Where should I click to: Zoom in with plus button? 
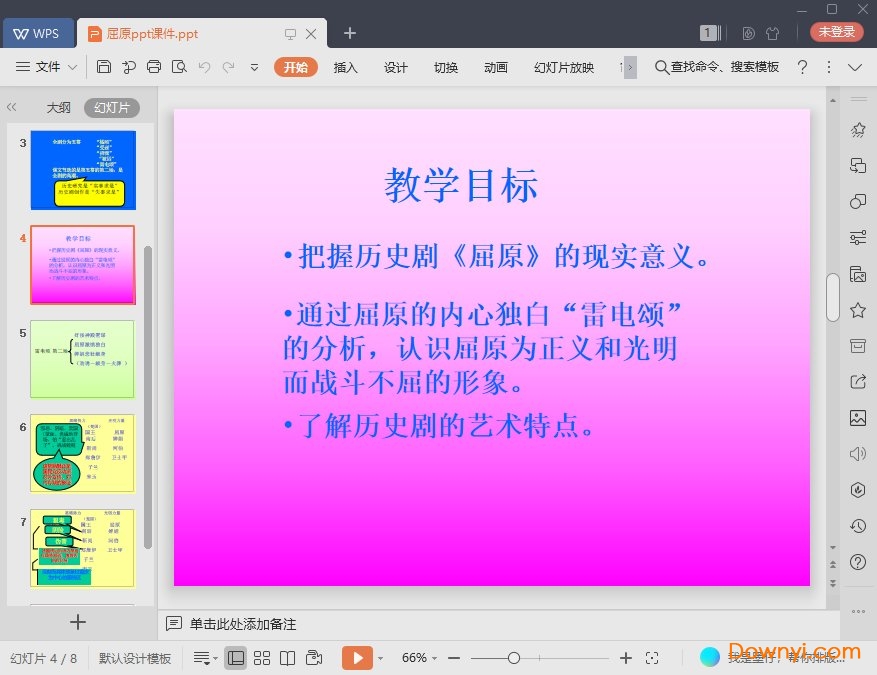click(x=626, y=658)
